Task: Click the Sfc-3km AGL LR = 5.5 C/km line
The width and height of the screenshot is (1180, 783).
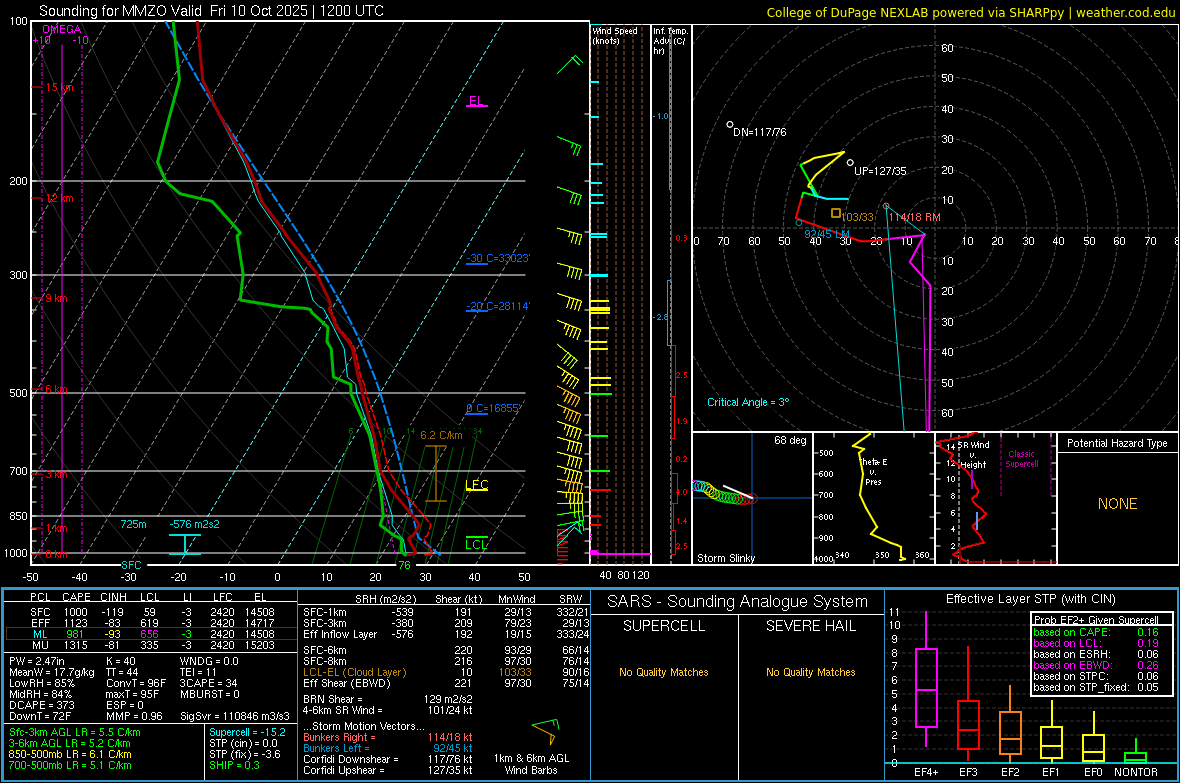Action: [75, 732]
